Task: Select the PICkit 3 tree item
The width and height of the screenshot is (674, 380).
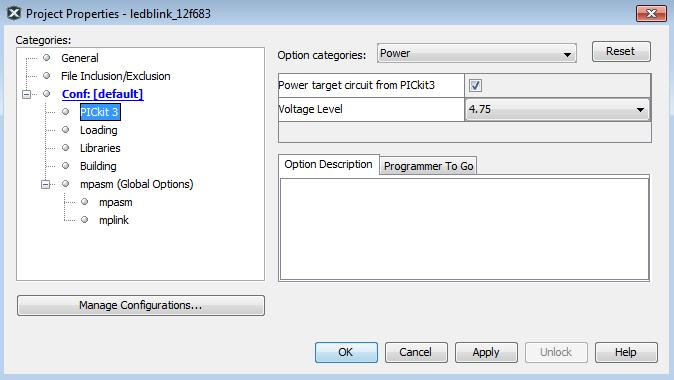Action: (100, 112)
